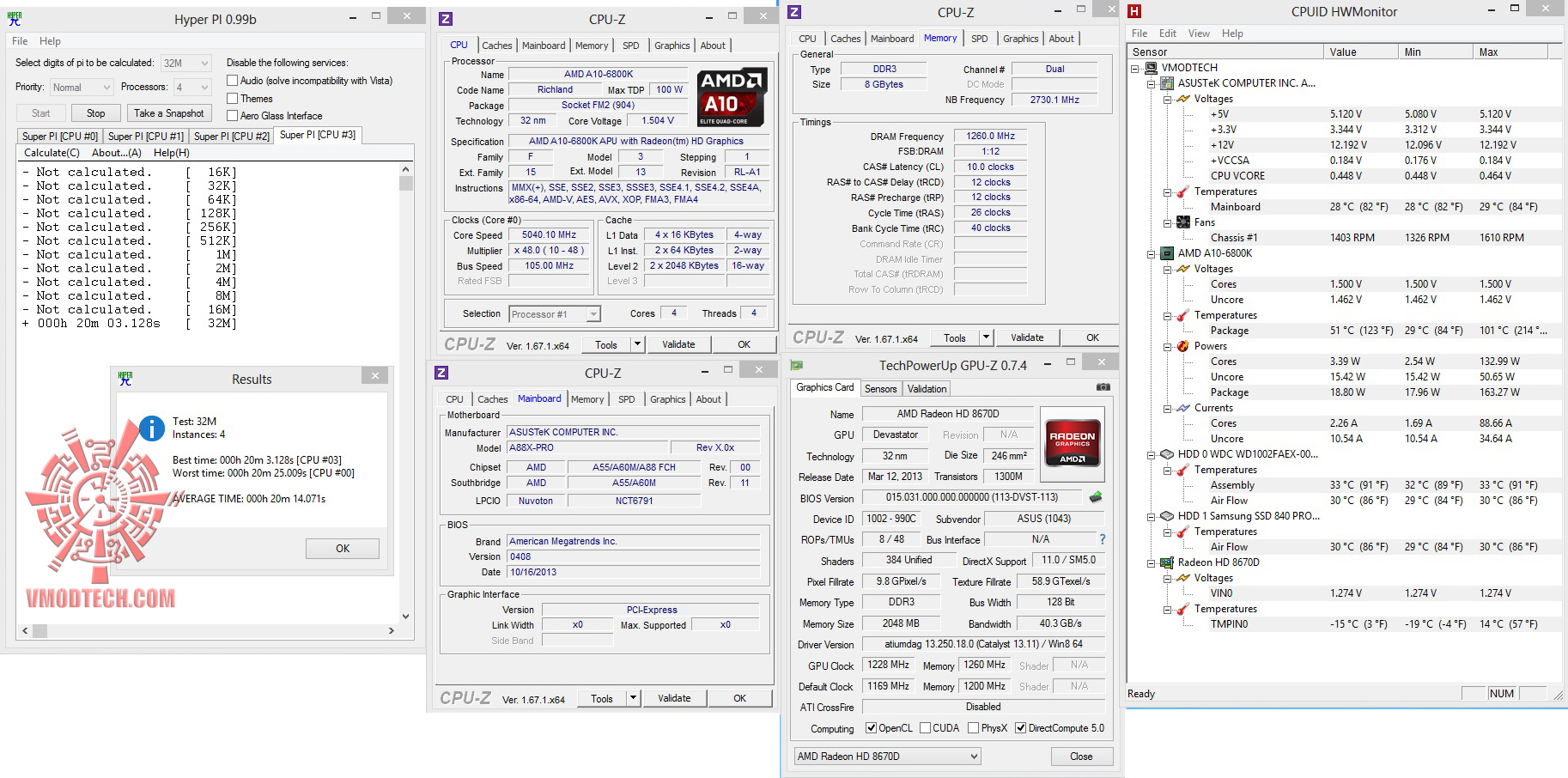Click the Close button in GPU-Z
1568x778 pixels.
tap(1081, 757)
